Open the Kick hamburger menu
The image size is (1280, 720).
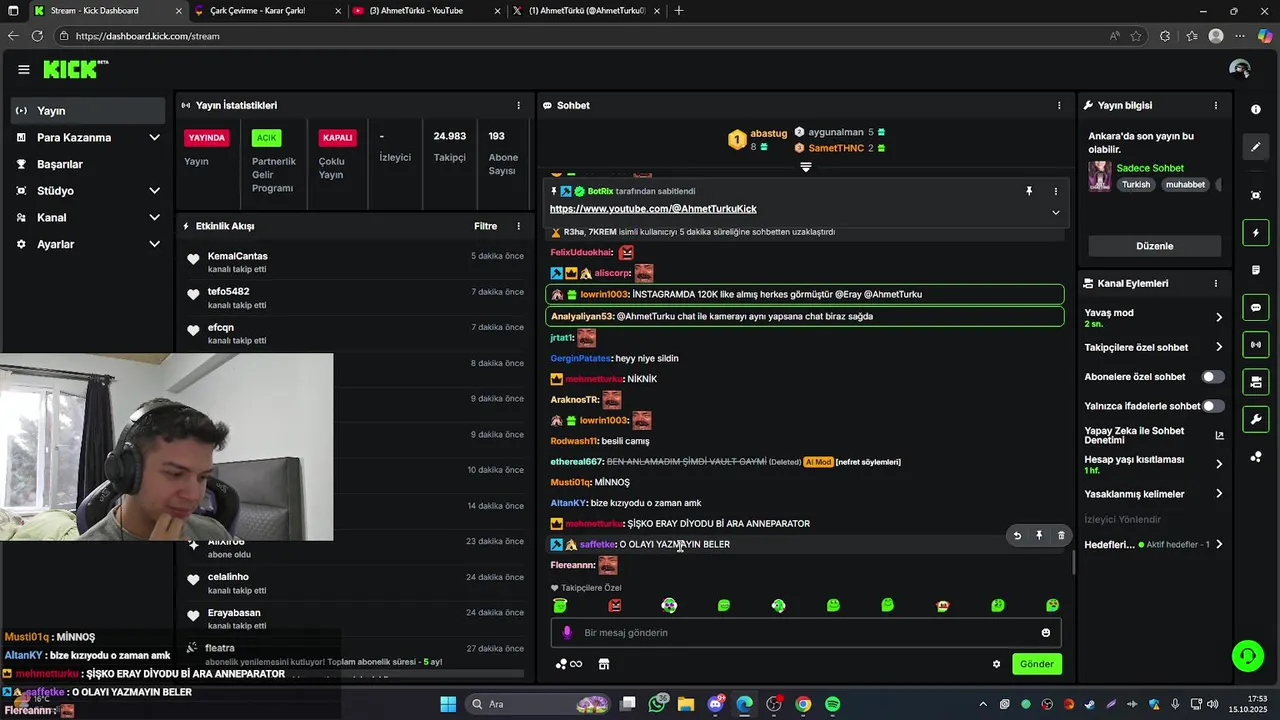pos(23,69)
